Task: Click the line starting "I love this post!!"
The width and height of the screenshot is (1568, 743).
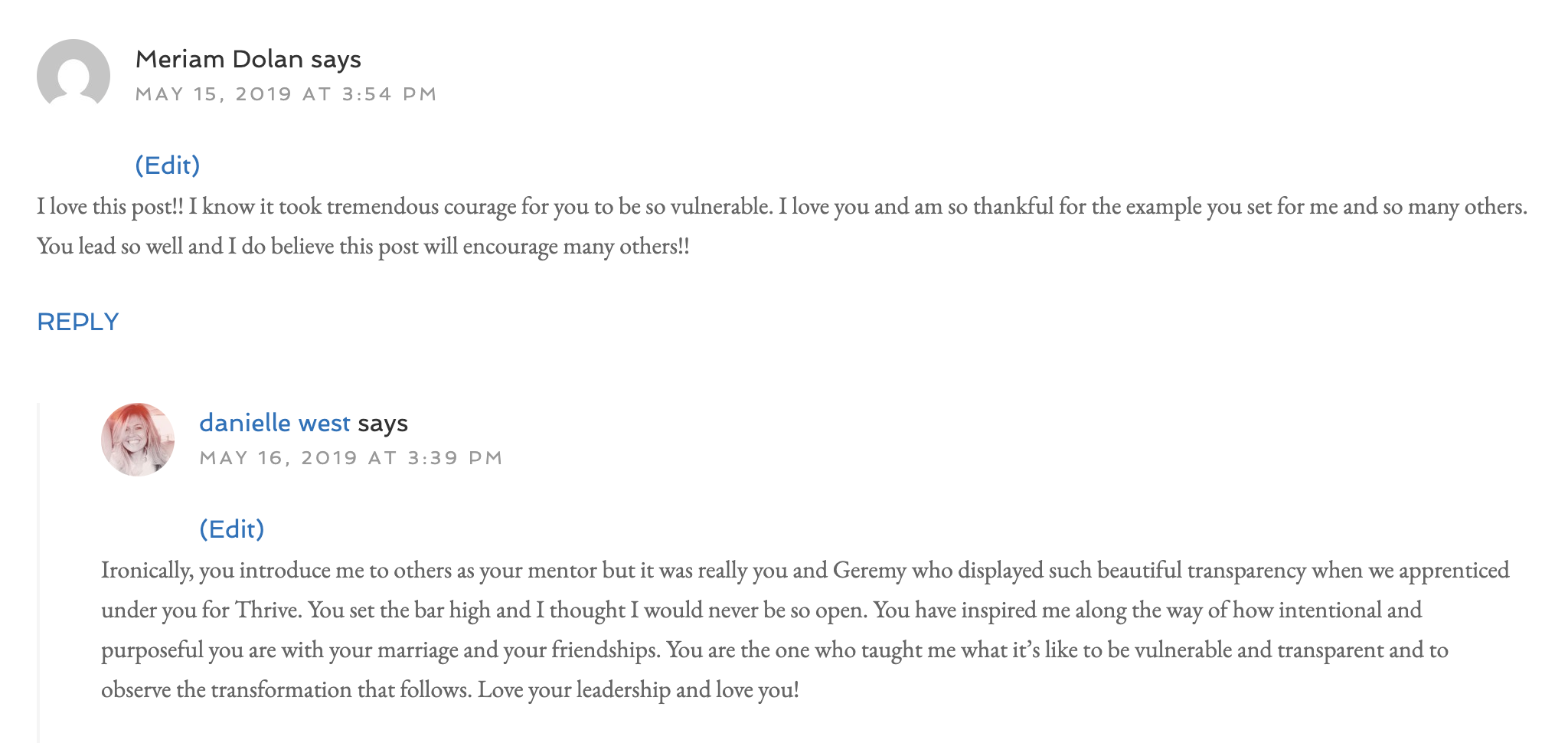Action: 781,207
